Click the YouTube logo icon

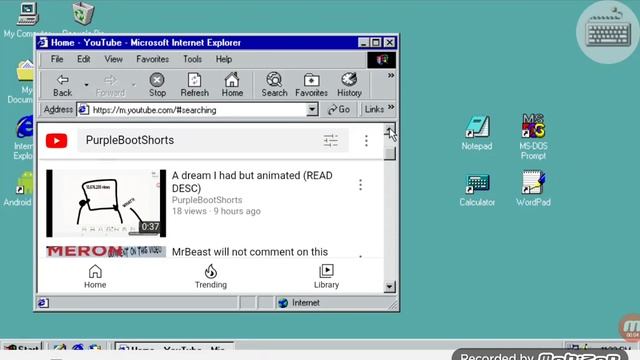point(57,141)
